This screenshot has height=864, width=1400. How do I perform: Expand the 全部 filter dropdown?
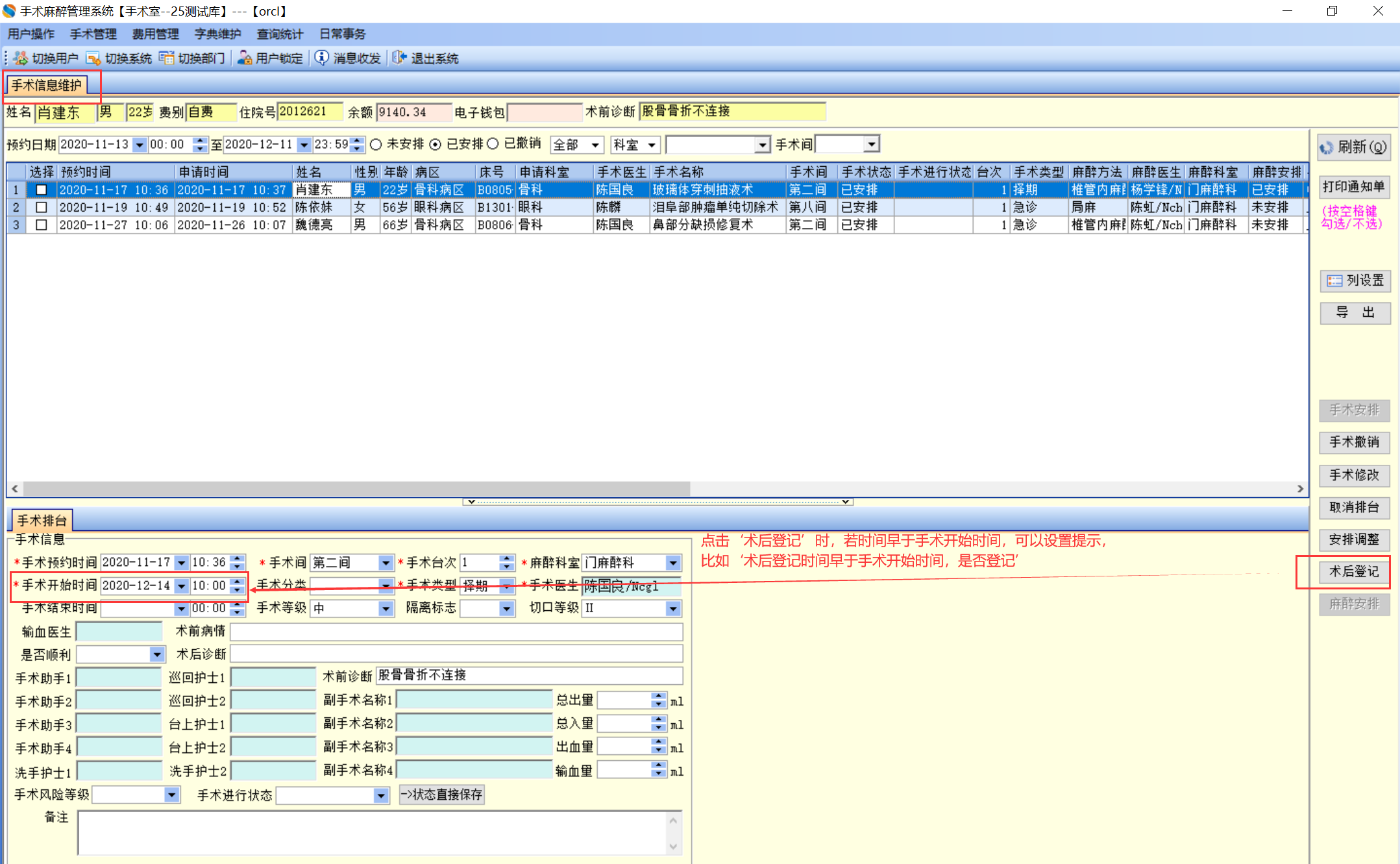(595, 145)
